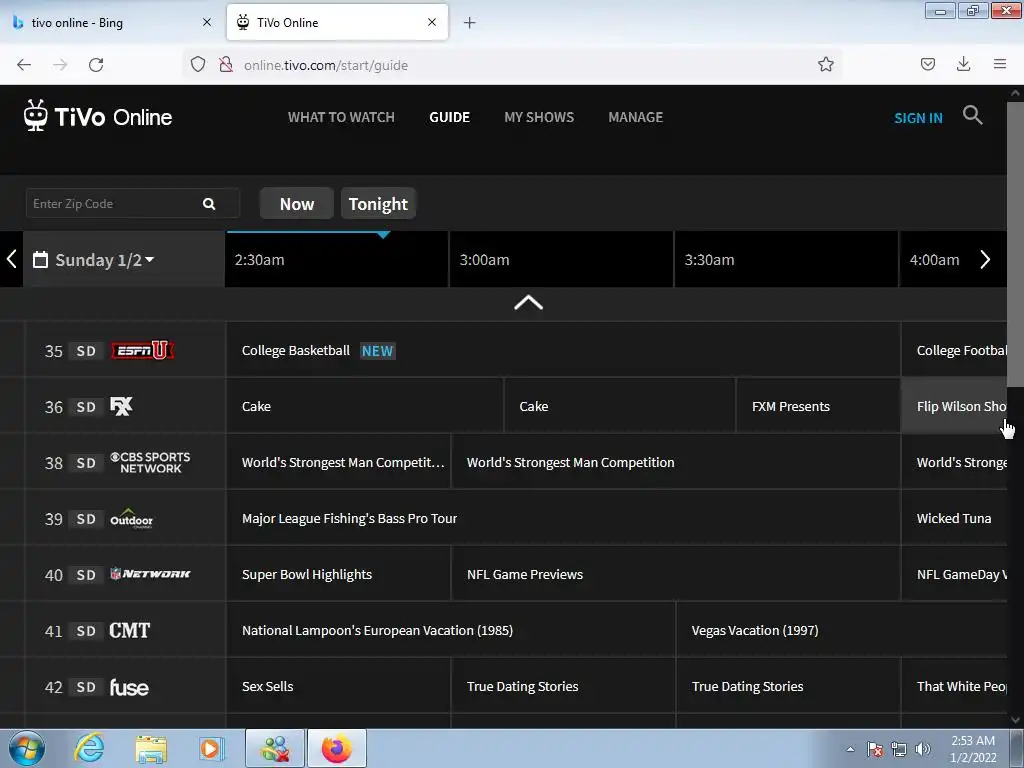
Task: Select the FX channel logo
Action: point(121,406)
